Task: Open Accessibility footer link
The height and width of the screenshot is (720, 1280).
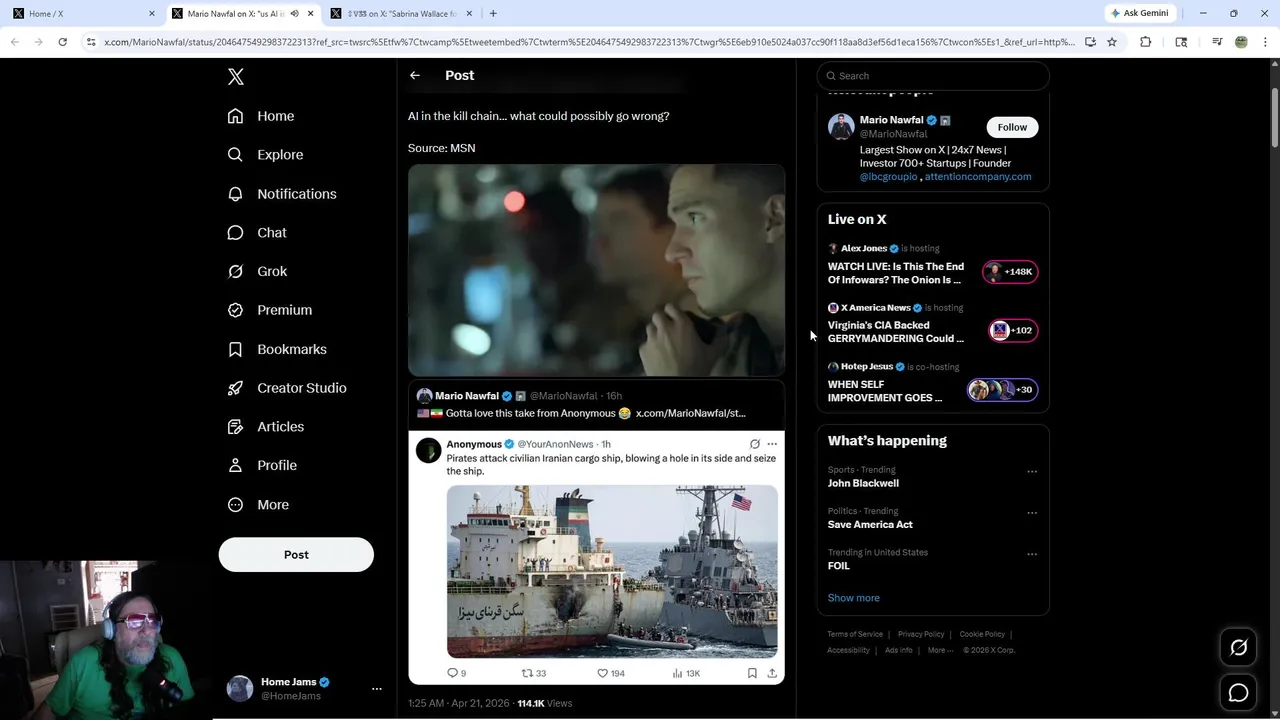Action: click(x=848, y=650)
